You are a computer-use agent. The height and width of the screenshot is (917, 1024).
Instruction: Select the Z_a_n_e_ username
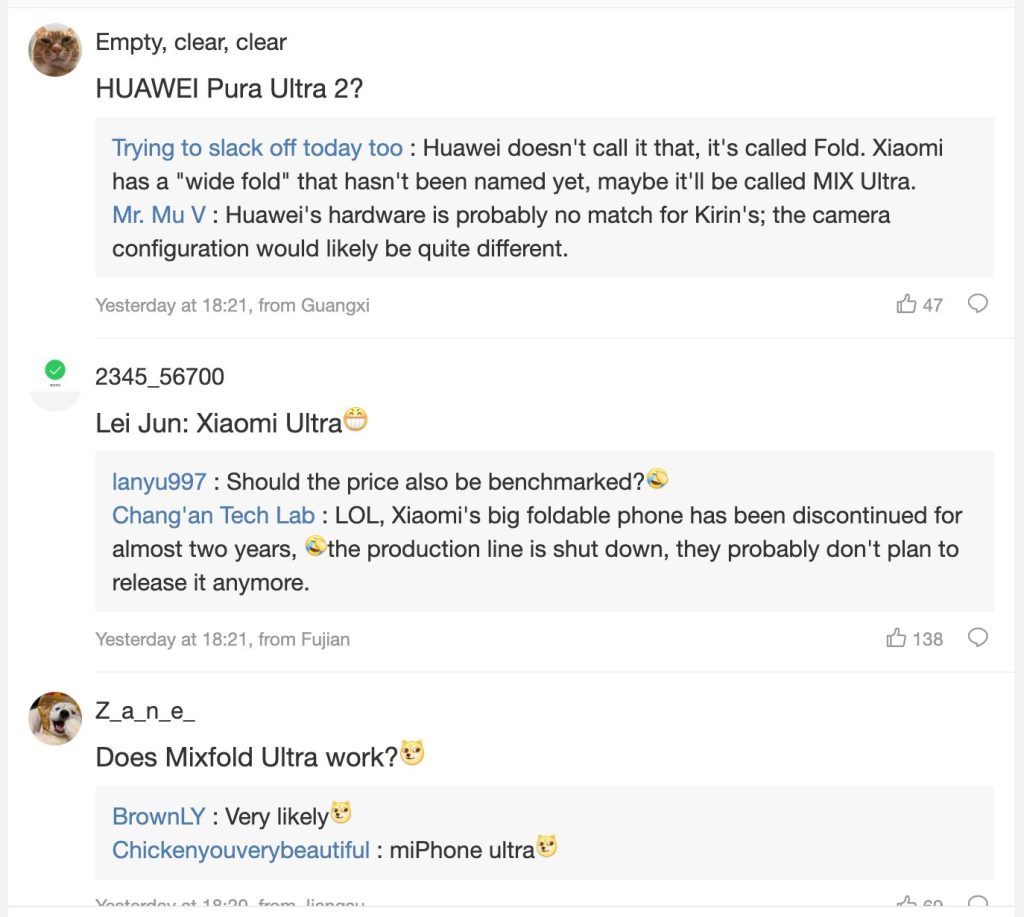click(x=145, y=712)
